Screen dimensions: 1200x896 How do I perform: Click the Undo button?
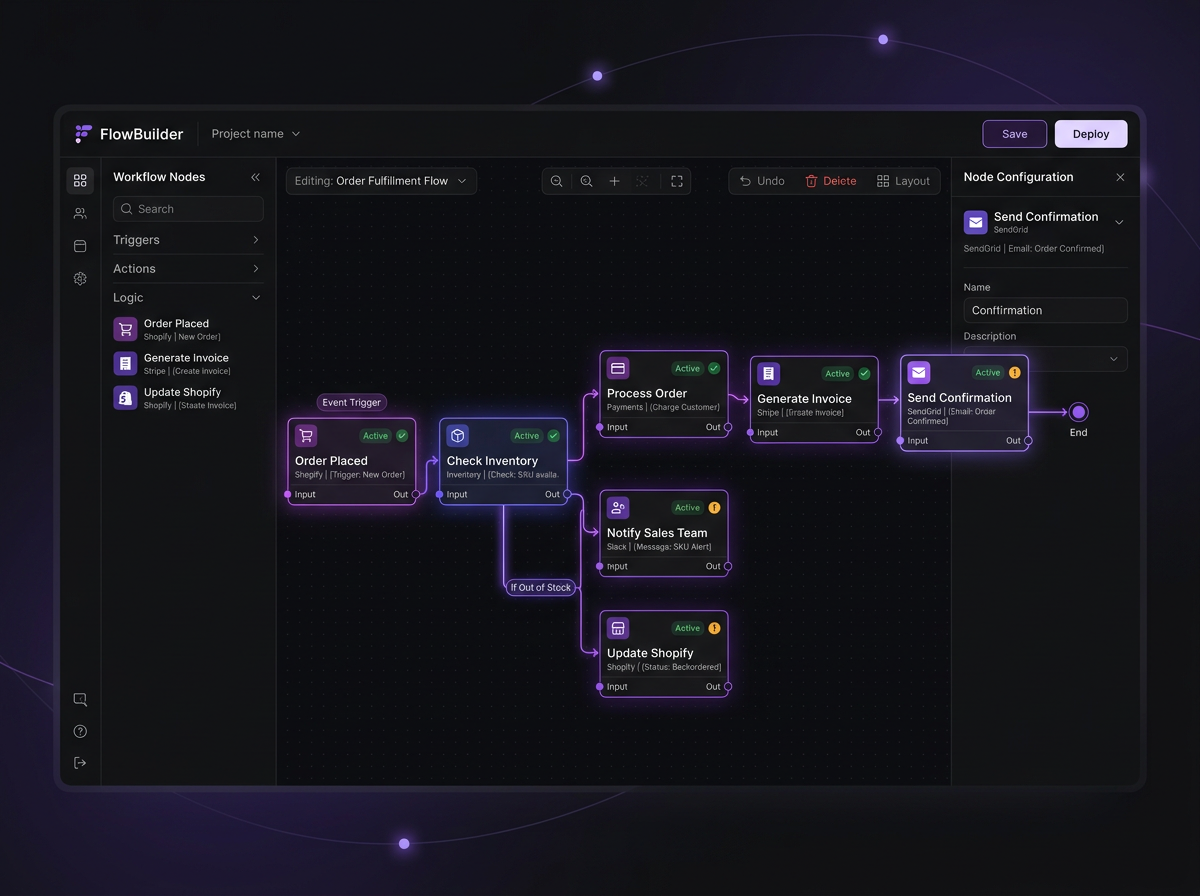pos(762,181)
